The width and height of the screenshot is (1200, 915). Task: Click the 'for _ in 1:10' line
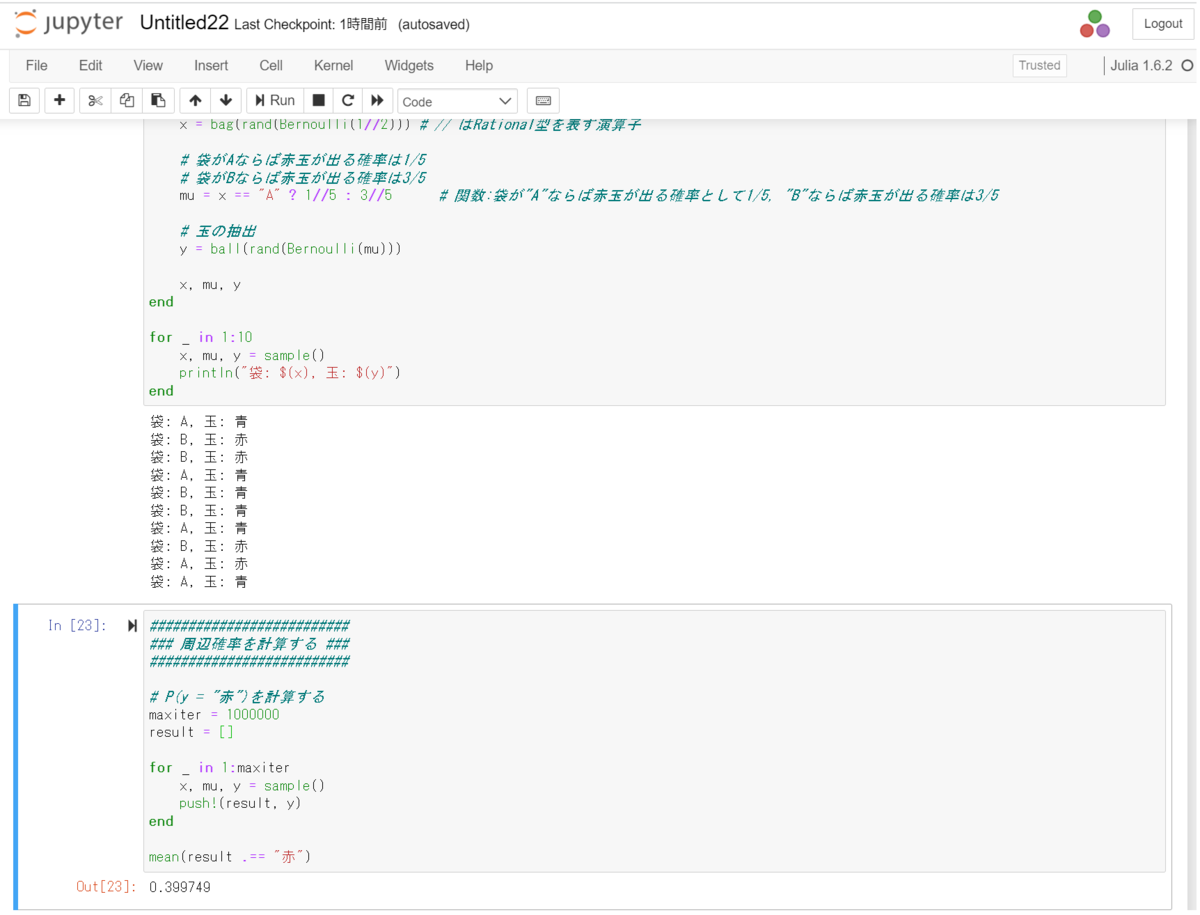tap(201, 338)
